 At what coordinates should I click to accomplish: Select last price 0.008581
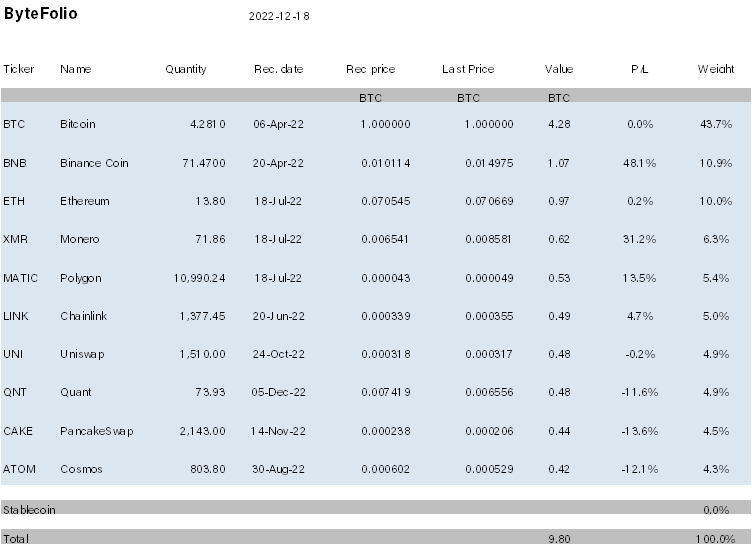(x=488, y=239)
